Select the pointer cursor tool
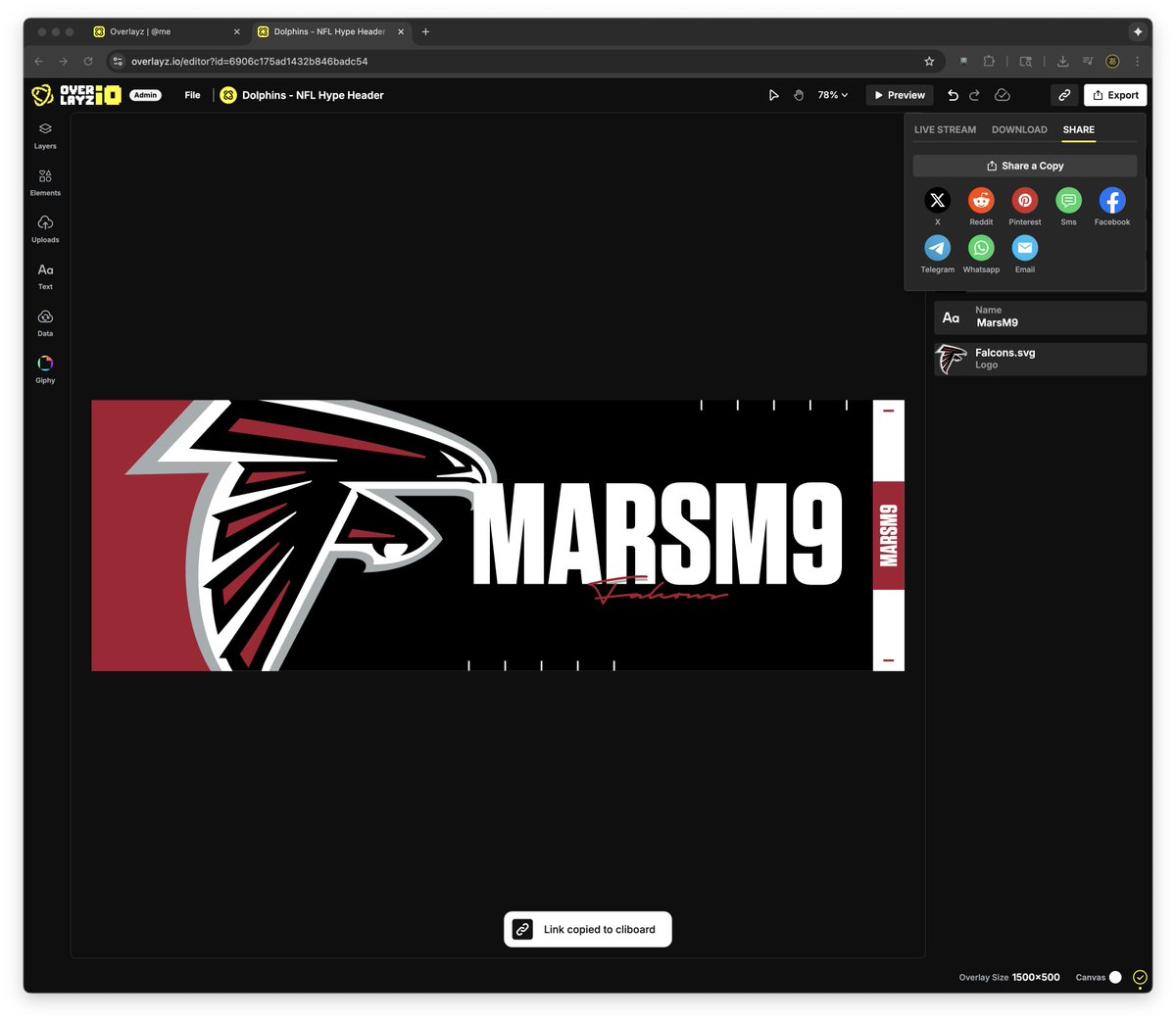This screenshot has width=1176, height=1022. (x=773, y=95)
